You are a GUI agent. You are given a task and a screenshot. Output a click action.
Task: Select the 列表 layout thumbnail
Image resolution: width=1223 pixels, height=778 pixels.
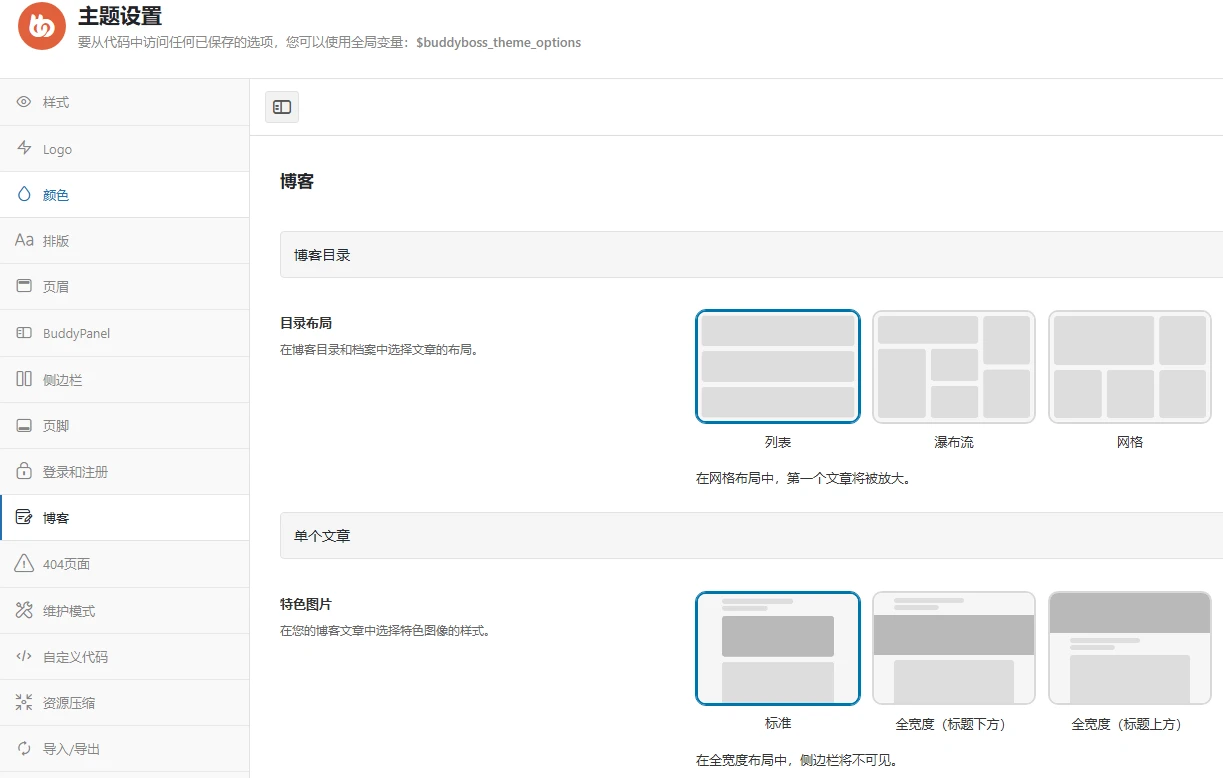[x=777, y=366]
